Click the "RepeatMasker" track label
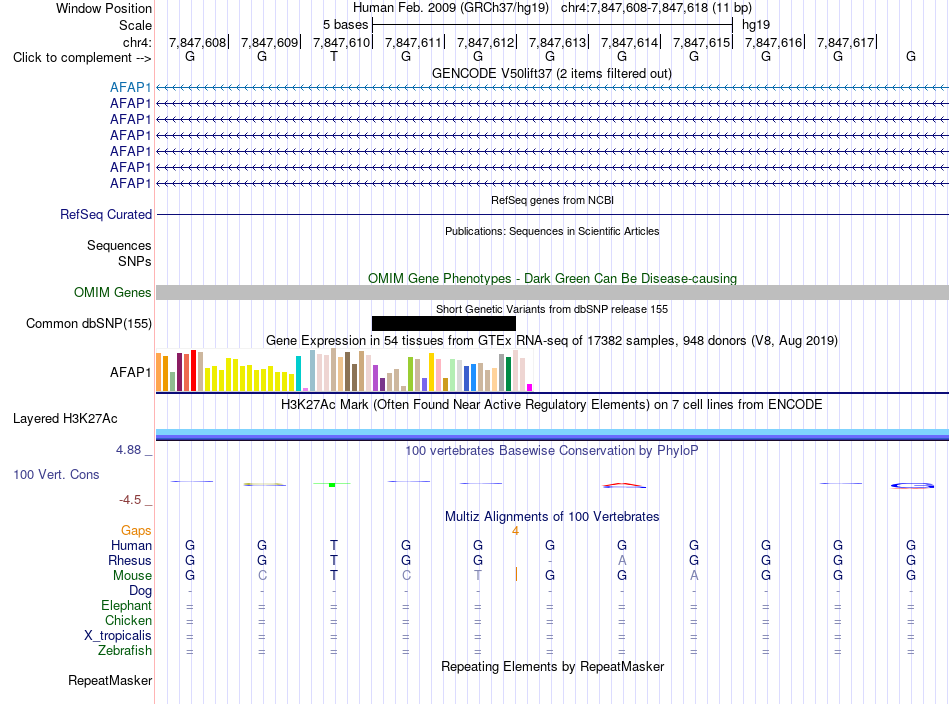This screenshot has height=704, width=950. [x=110, y=680]
